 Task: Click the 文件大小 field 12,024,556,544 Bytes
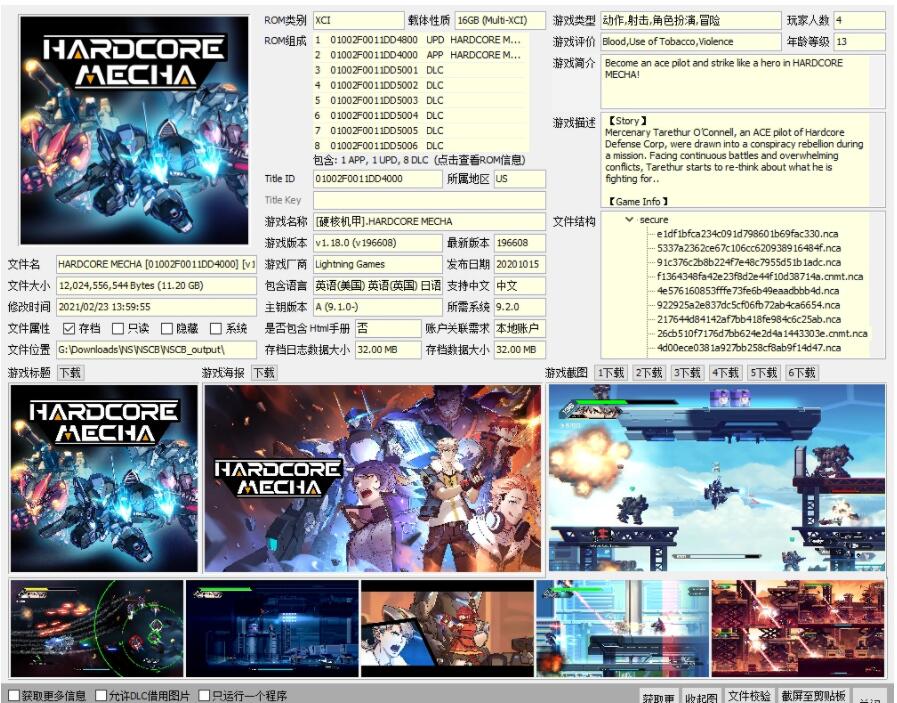pyautogui.click(x=156, y=285)
